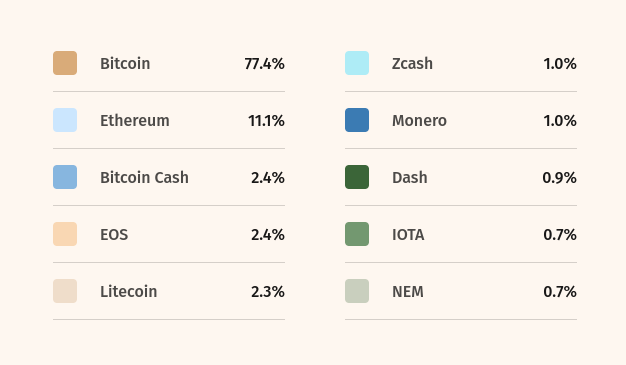
Task: Click the Bitcoin legend label
Action: pos(125,63)
